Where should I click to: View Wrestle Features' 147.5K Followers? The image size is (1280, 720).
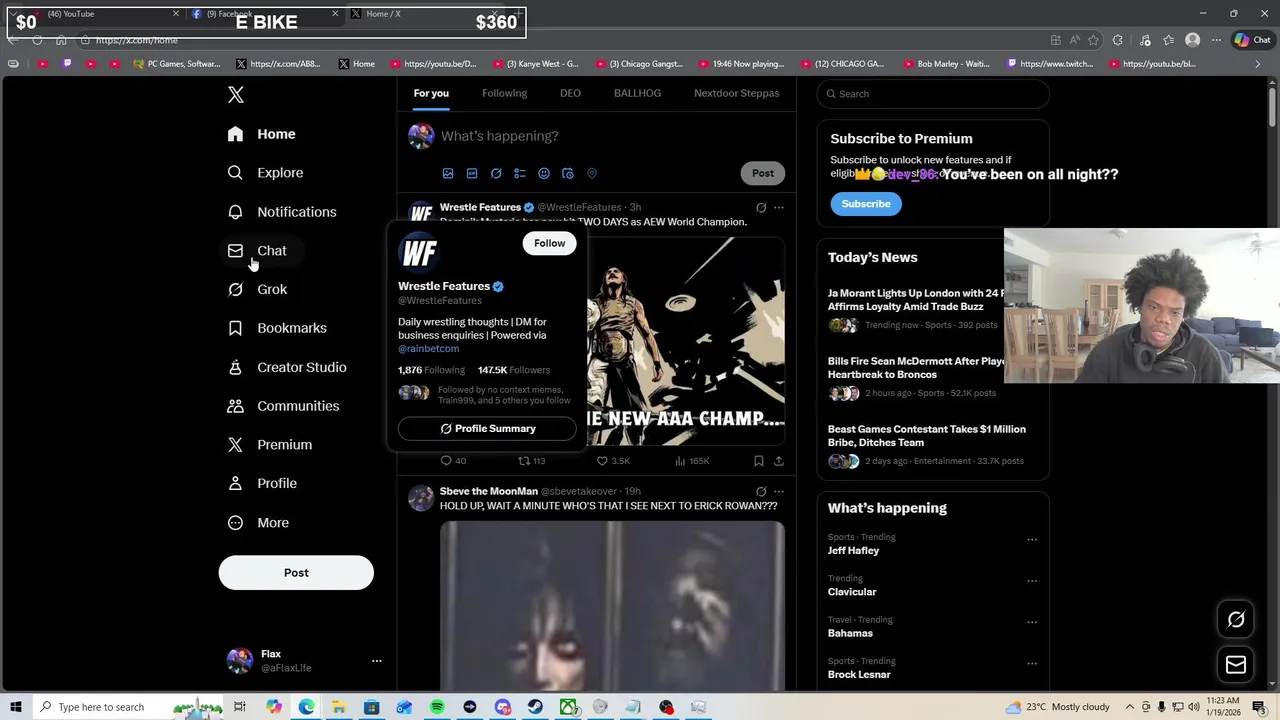point(514,370)
